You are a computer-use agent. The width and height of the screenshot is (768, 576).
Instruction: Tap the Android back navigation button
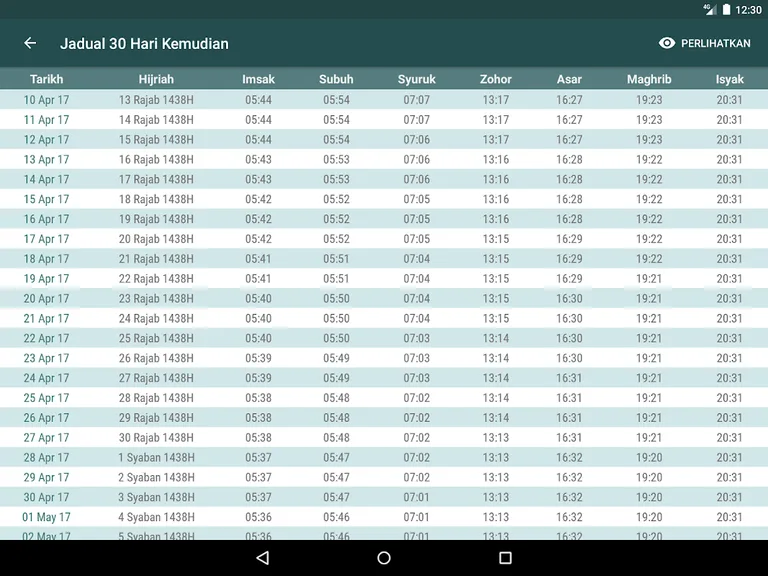[x=263, y=557]
